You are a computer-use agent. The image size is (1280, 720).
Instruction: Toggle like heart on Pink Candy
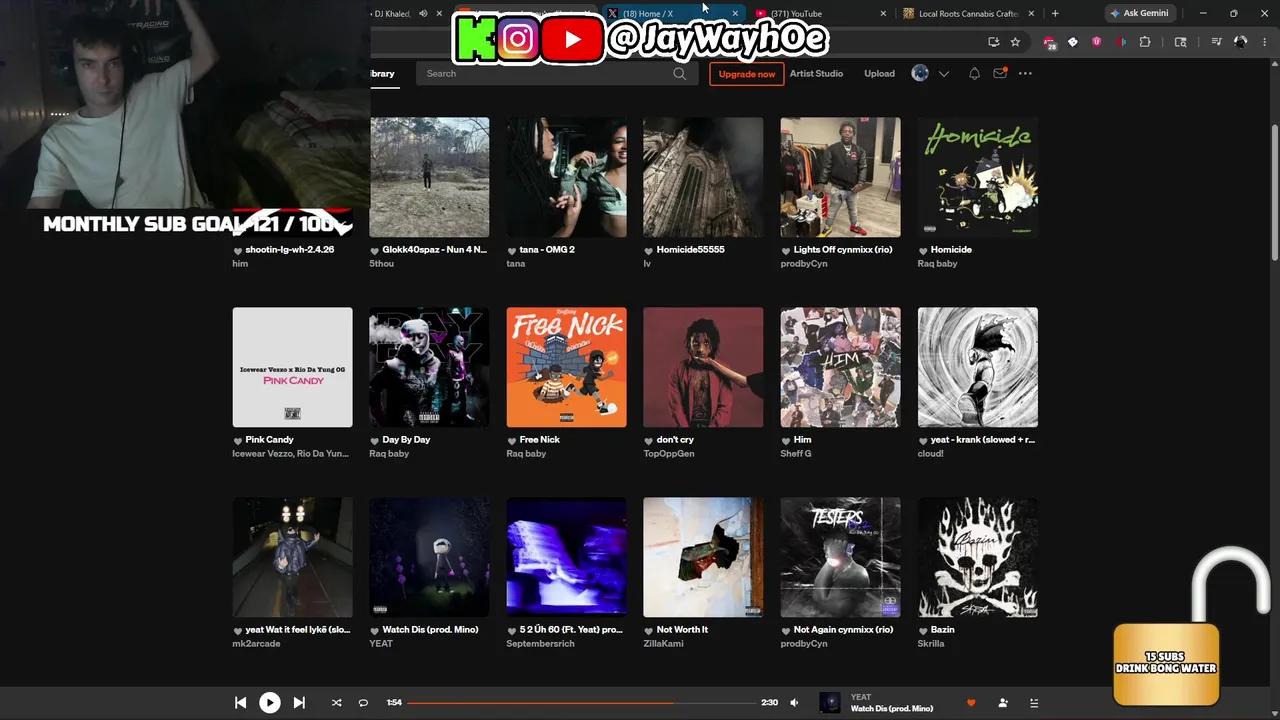(x=238, y=440)
